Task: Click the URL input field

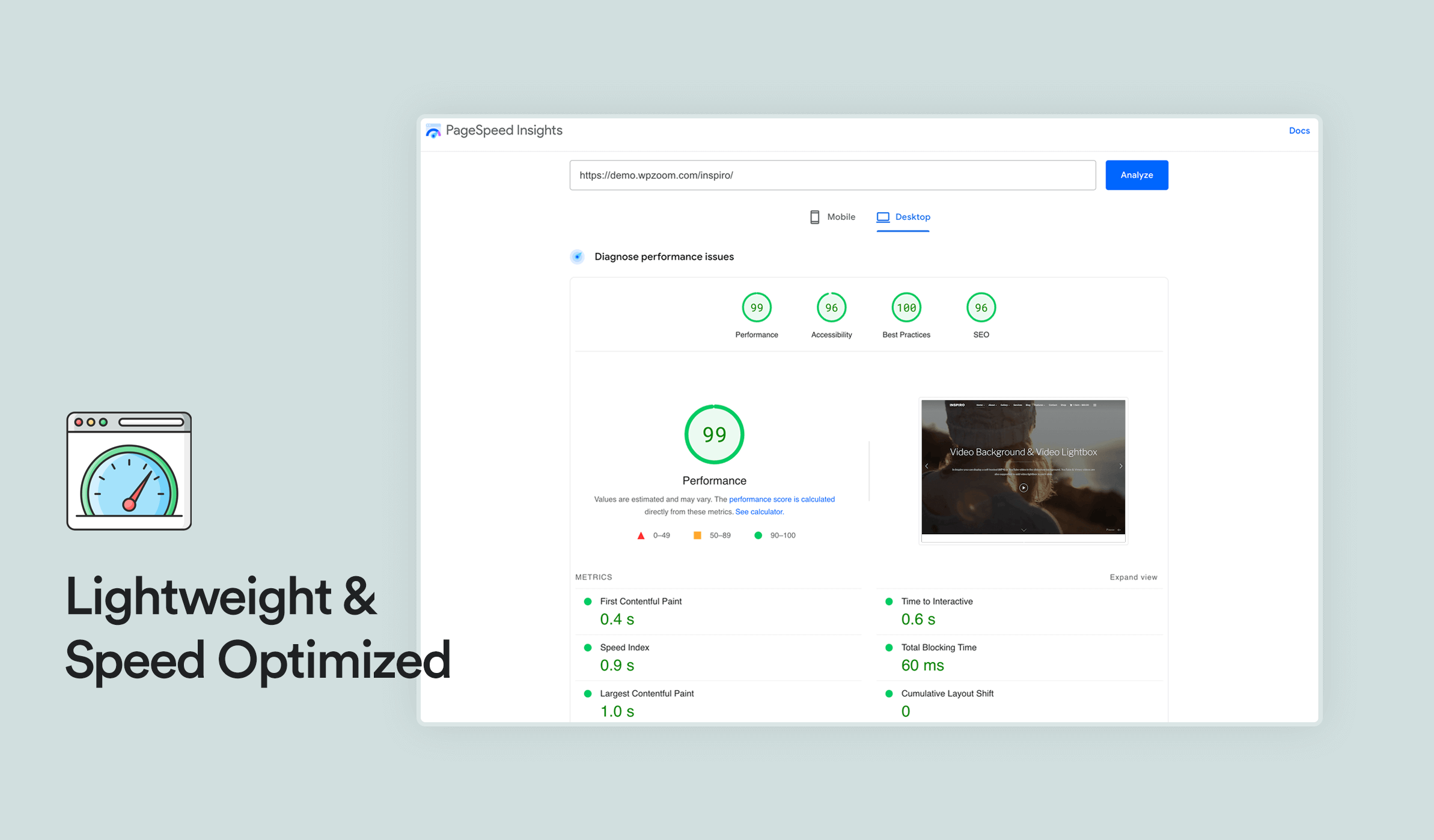Action: (x=832, y=175)
